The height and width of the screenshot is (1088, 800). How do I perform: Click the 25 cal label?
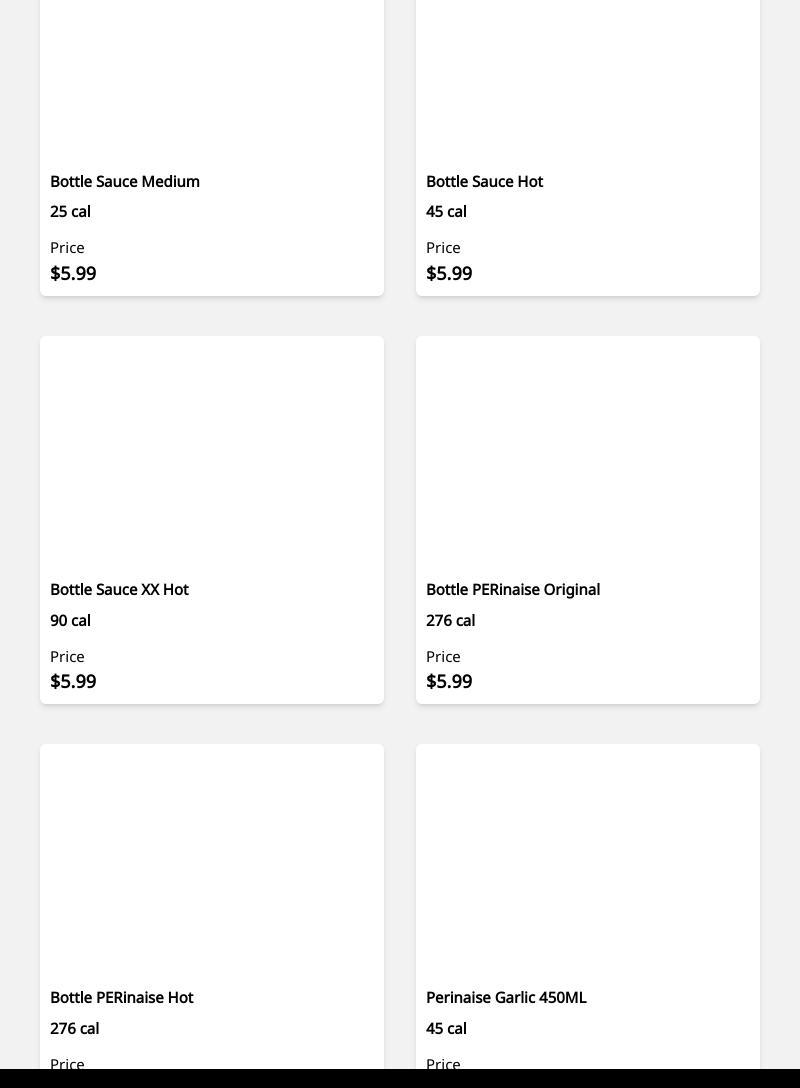(x=70, y=211)
